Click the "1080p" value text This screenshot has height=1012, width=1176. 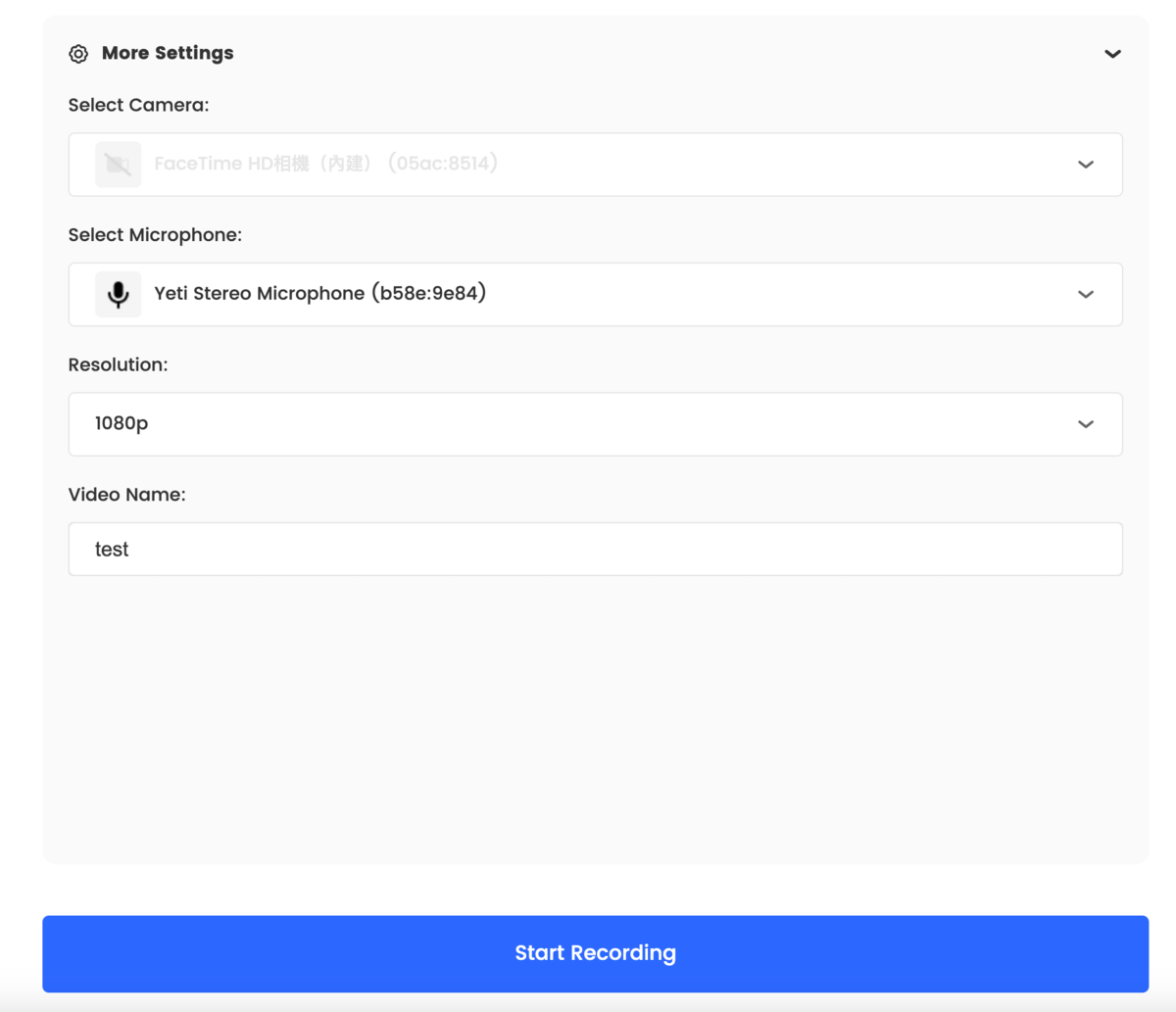pyautogui.click(x=122, y=423)
